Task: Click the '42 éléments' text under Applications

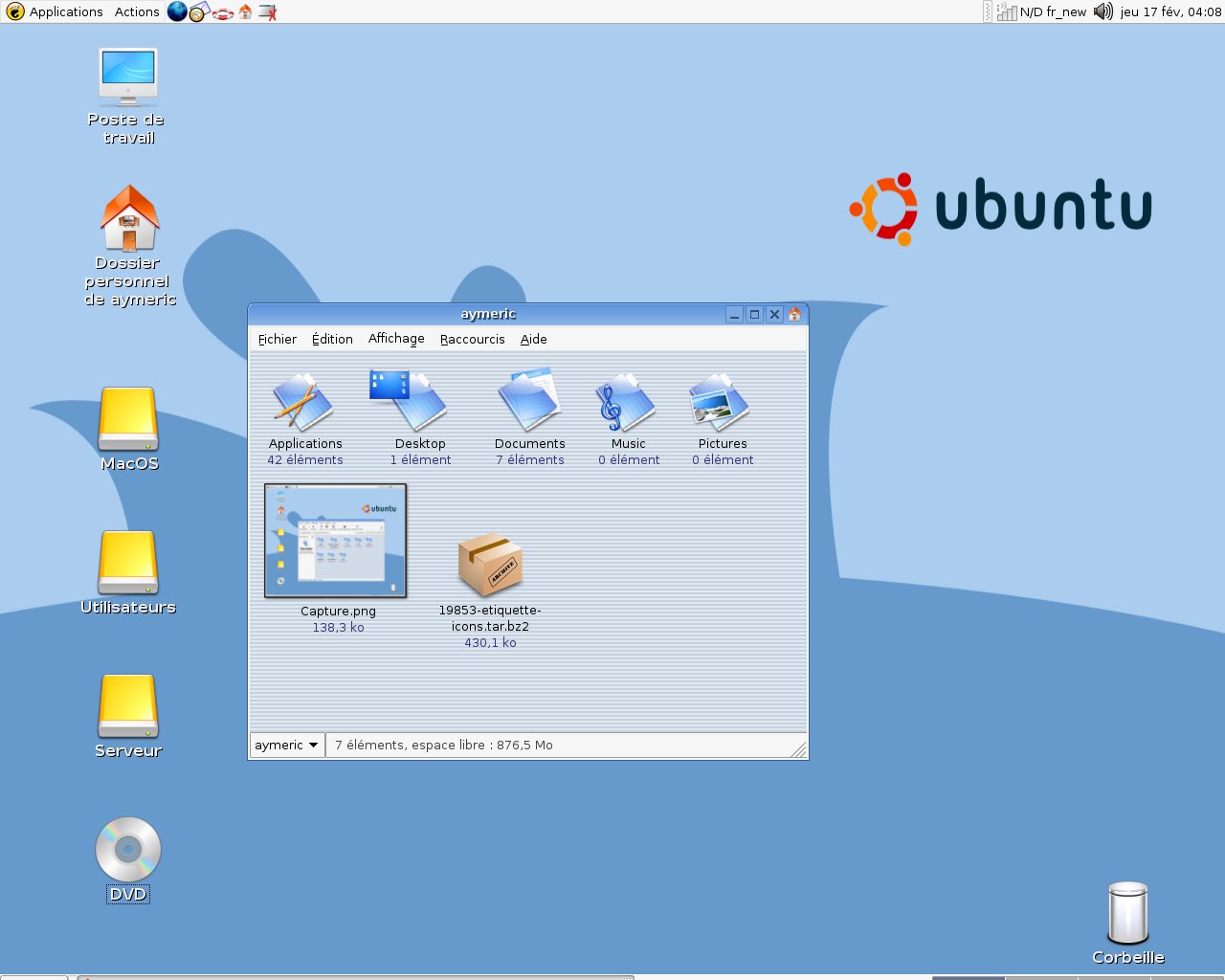Action: point(305,460)
